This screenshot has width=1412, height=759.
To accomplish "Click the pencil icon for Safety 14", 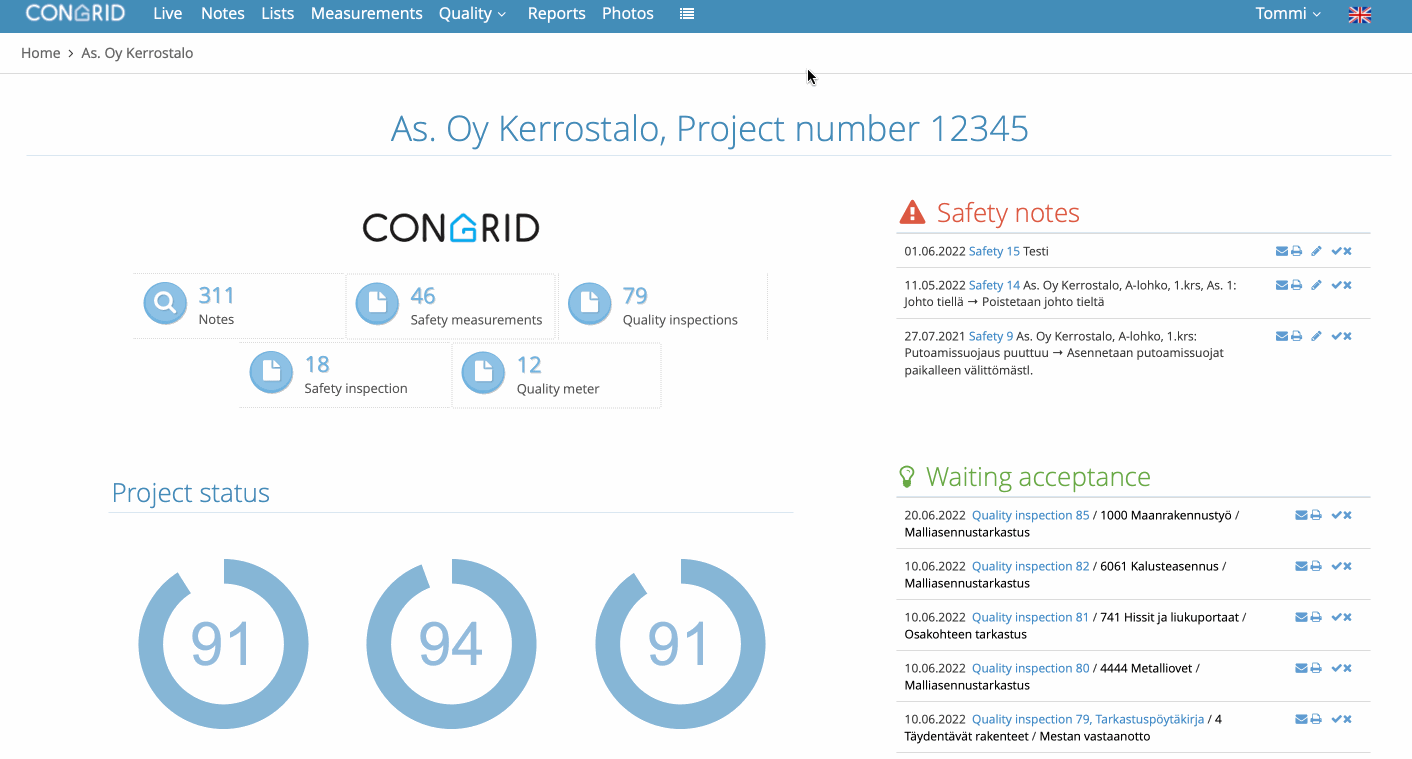I will point(1316,286).
